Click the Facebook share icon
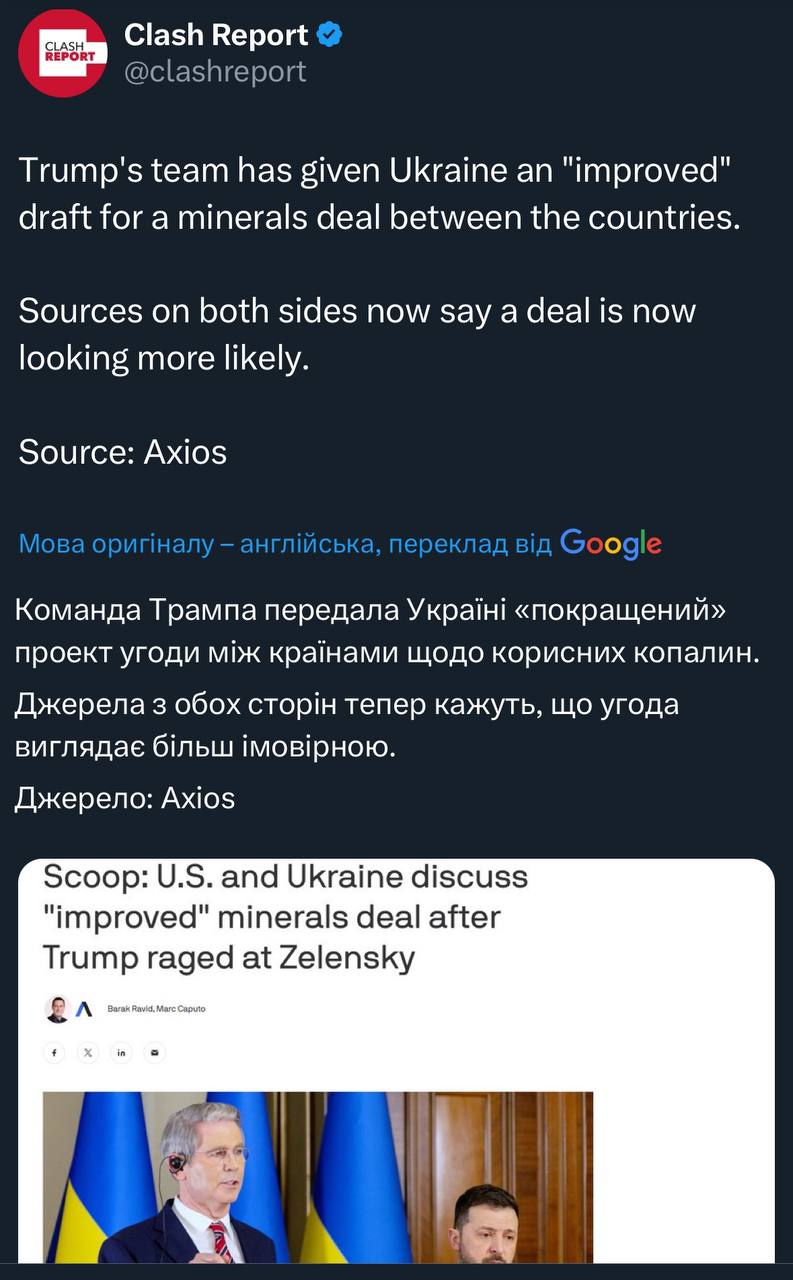The width and height of the screenshot is (793, 1280). click(55, 1052)
